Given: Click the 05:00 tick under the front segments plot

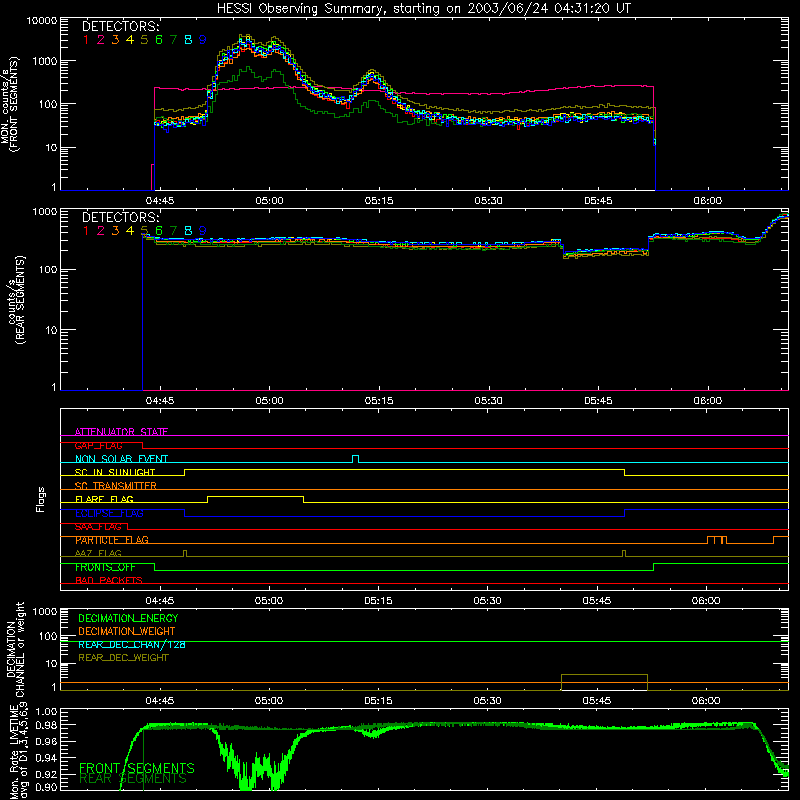Looking at the screenshot, I should 269,201.
